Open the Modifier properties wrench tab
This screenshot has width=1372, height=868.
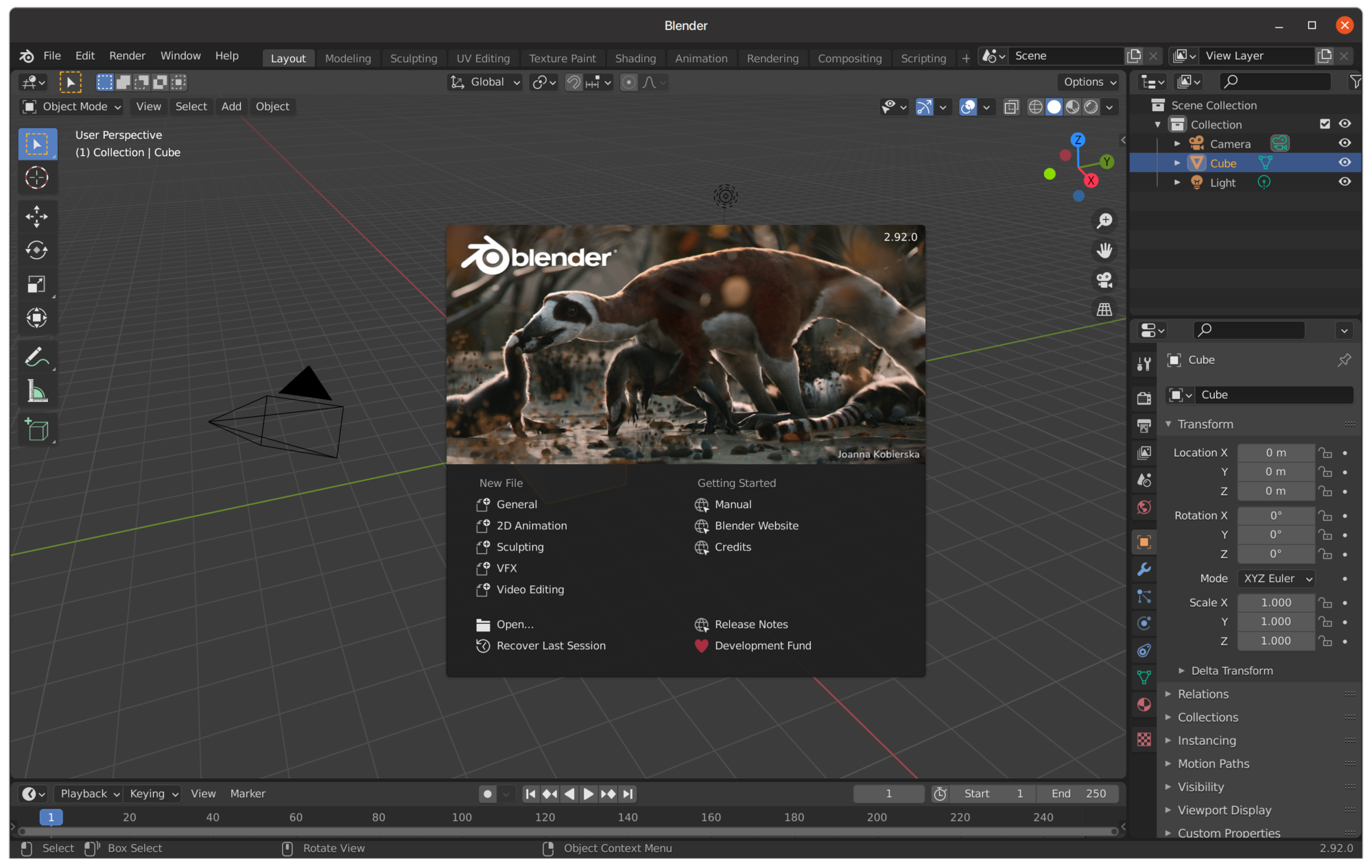point(1144,569)
